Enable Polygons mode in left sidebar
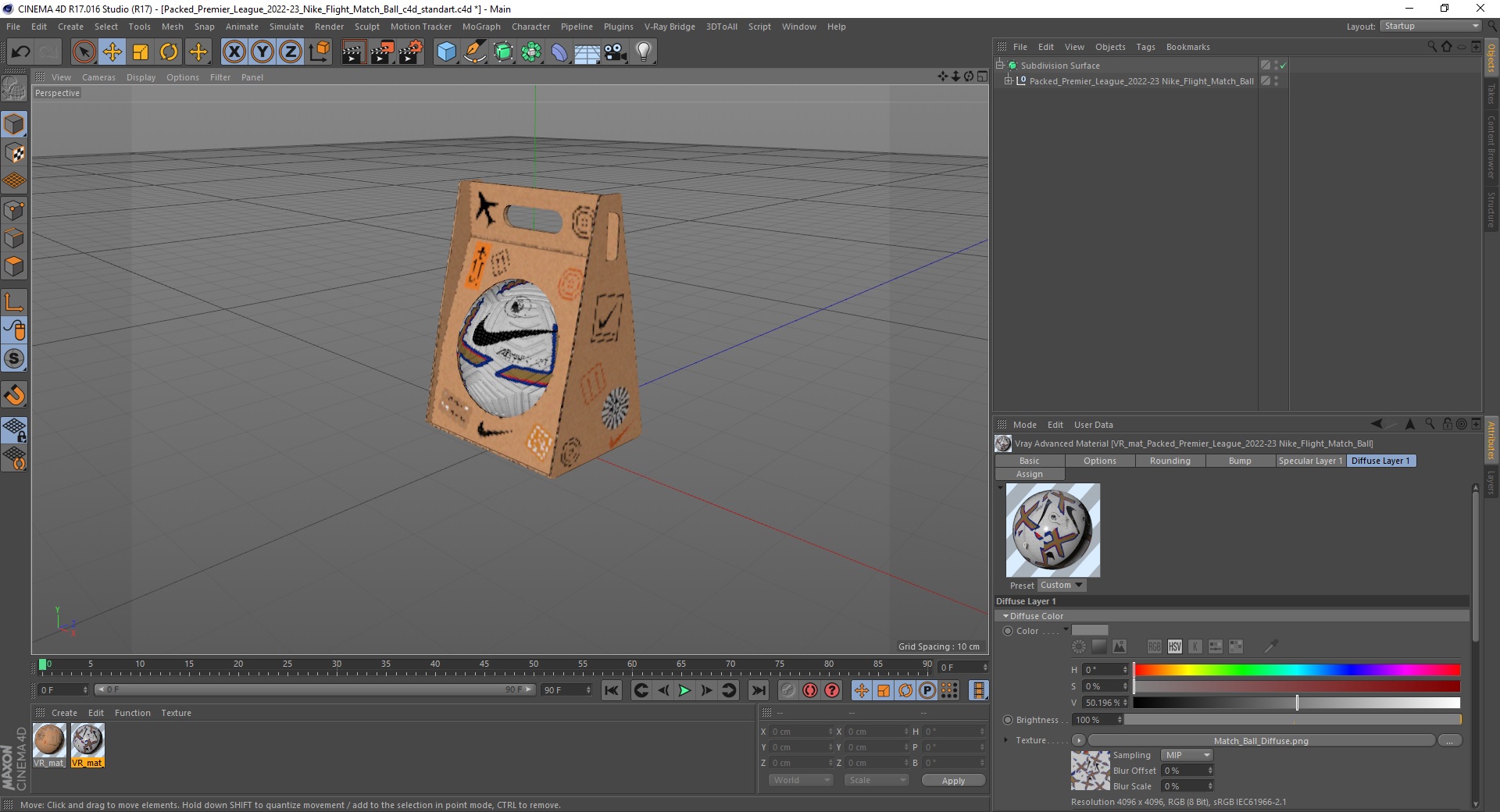The width and height of the screenshot is (1500, 812). (x=14, y=266)
